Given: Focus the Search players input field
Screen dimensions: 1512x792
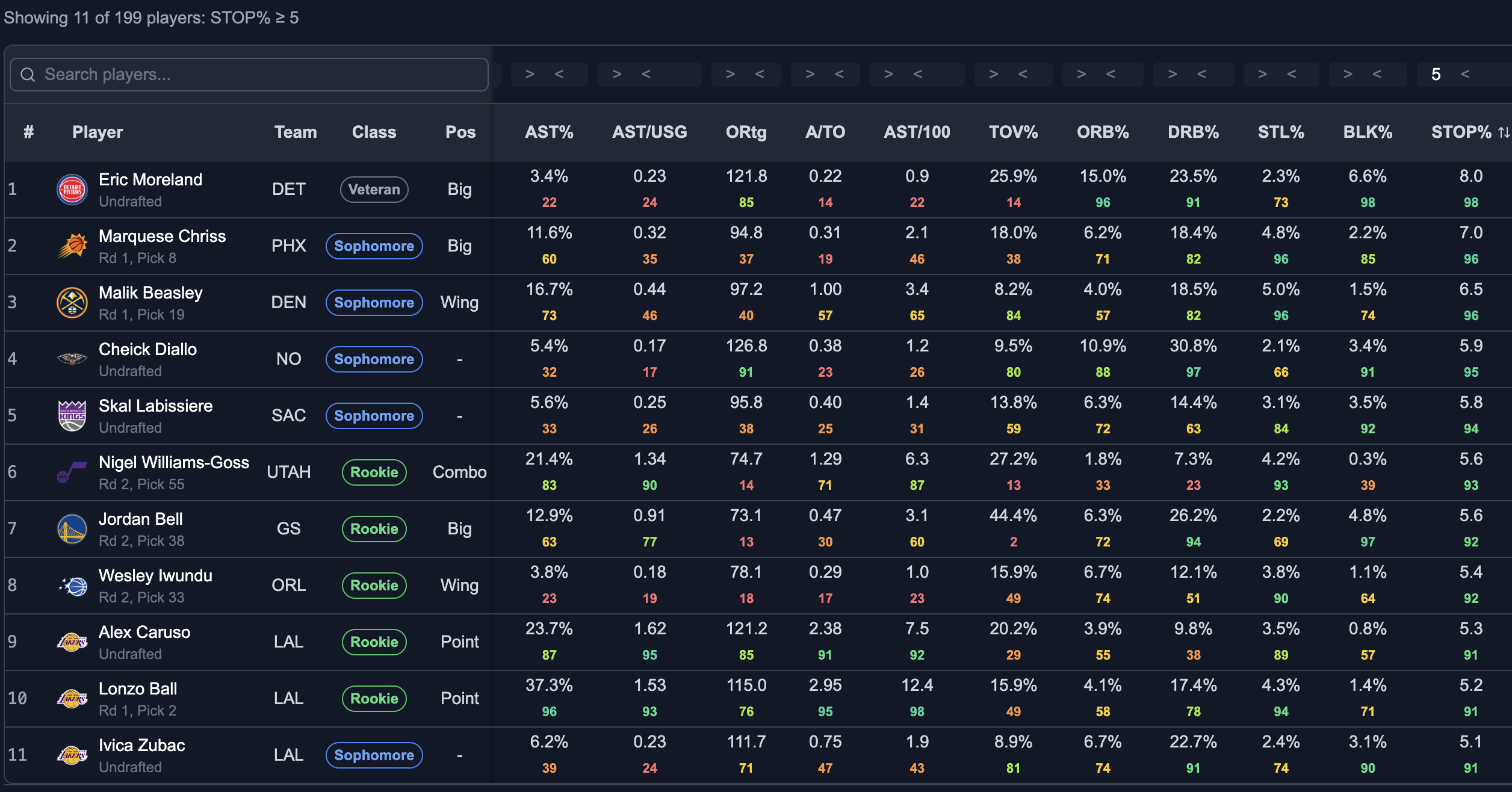Looking at the screenshot, I should coord(249,75).
